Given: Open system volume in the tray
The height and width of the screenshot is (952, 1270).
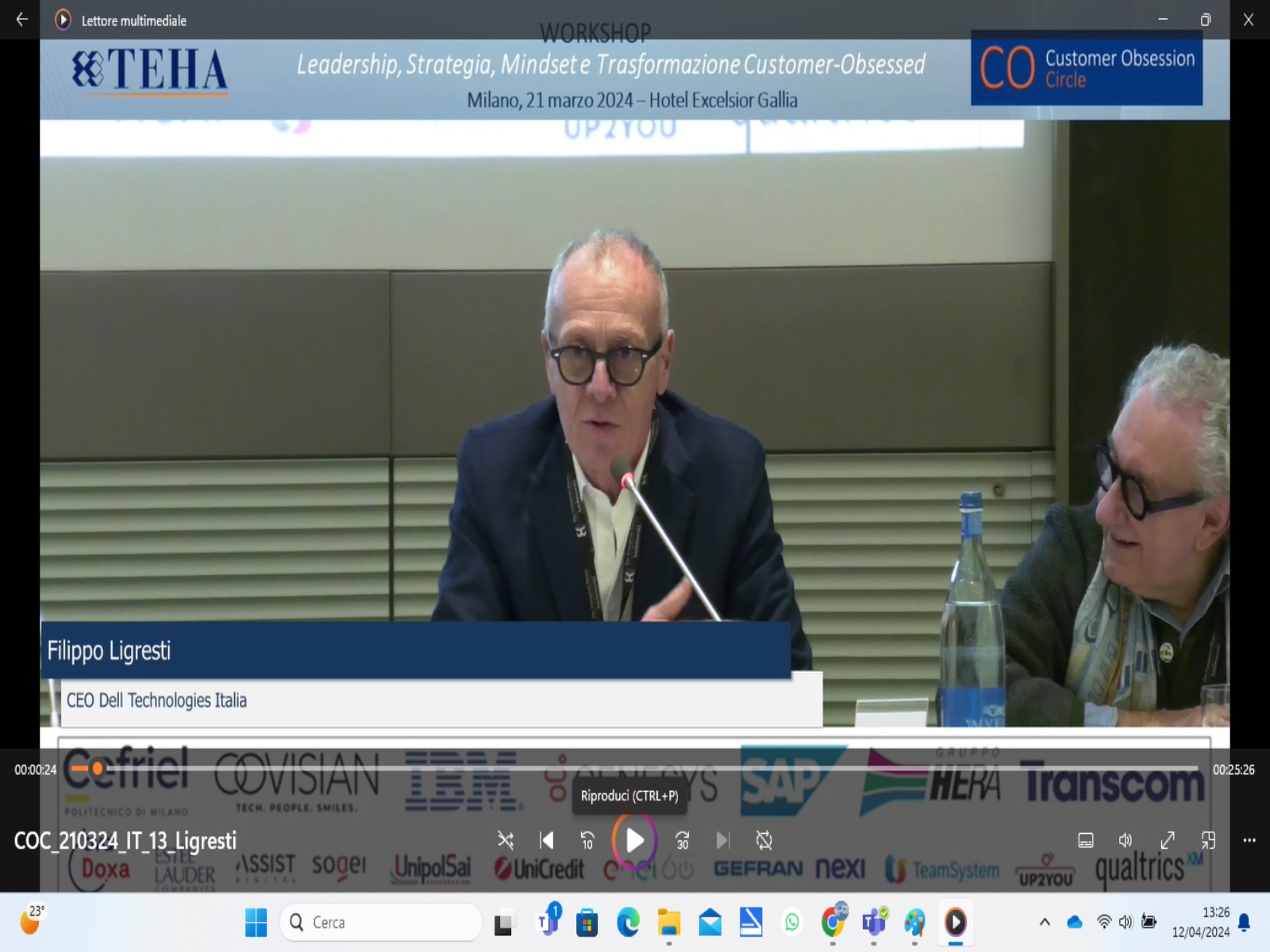Looking at the screenshot, I should (x=1126, y=922).
